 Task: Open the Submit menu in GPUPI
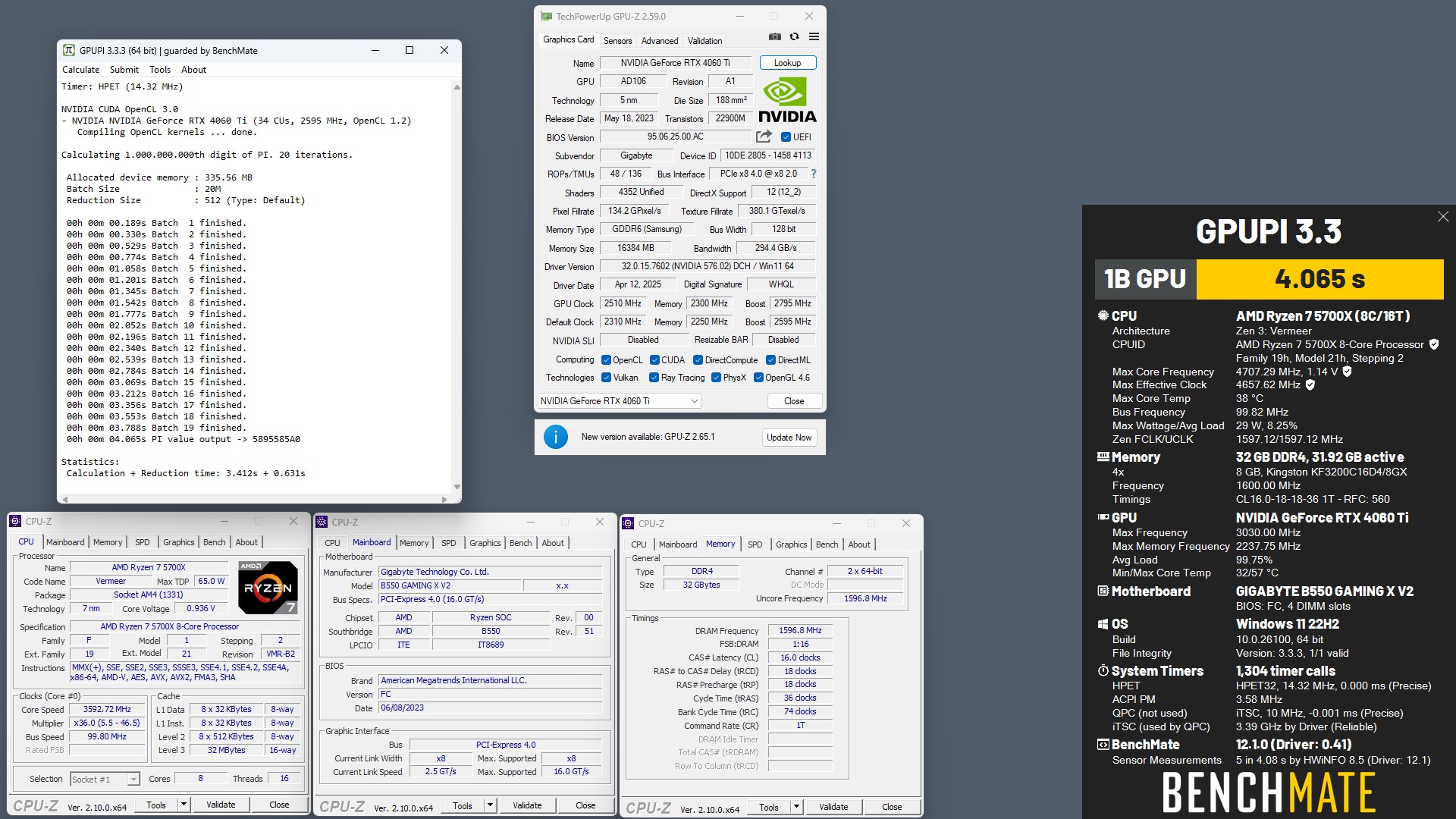[124, 69]
